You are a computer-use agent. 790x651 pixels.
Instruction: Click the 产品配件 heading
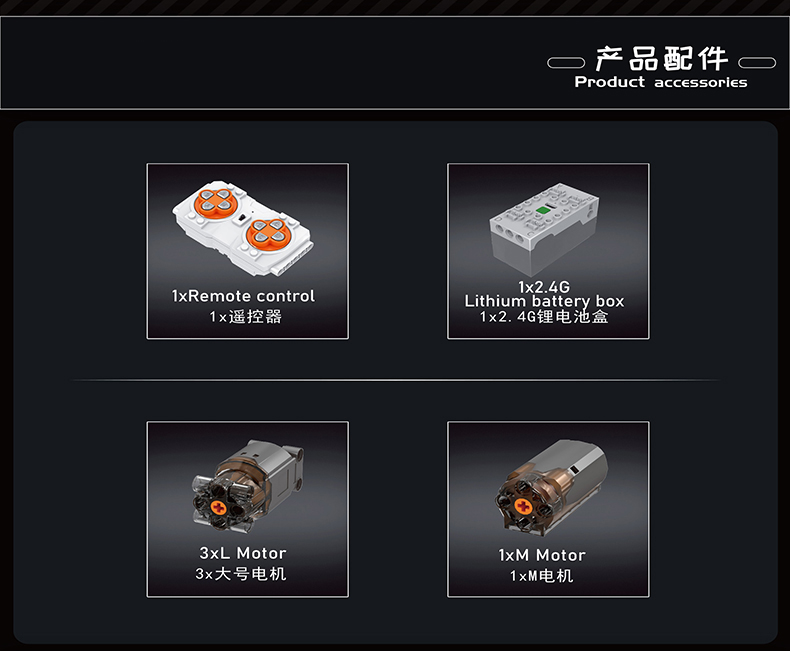662,58
